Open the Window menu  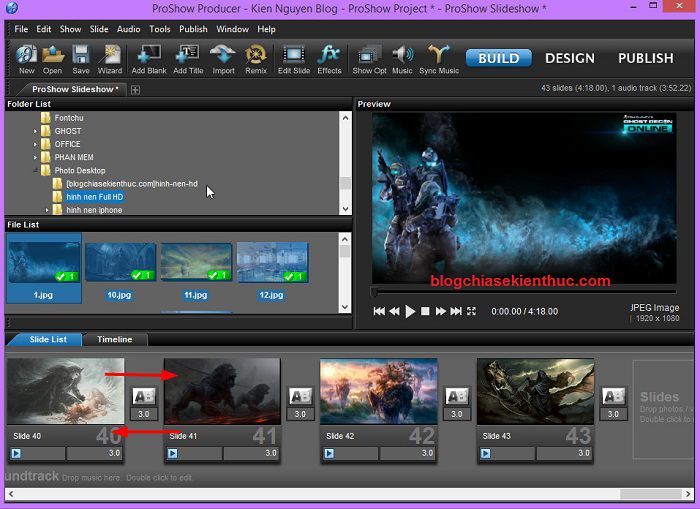coord(233,29)
